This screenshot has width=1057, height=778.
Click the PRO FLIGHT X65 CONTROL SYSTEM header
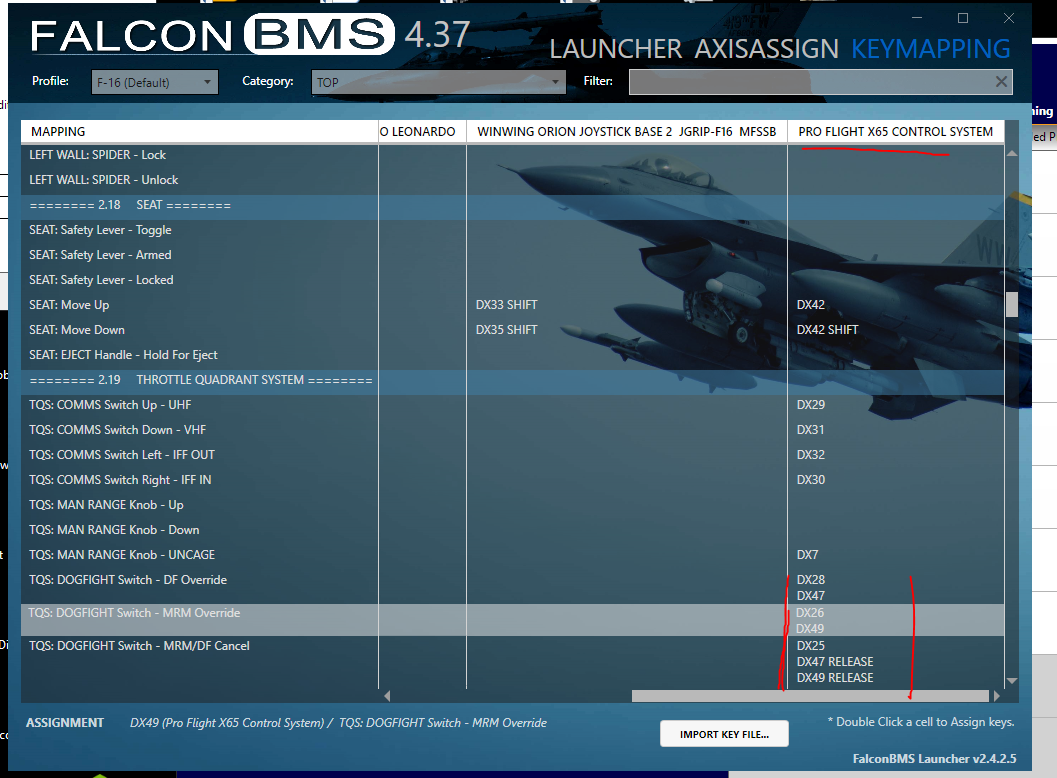[x=896, y=131]
